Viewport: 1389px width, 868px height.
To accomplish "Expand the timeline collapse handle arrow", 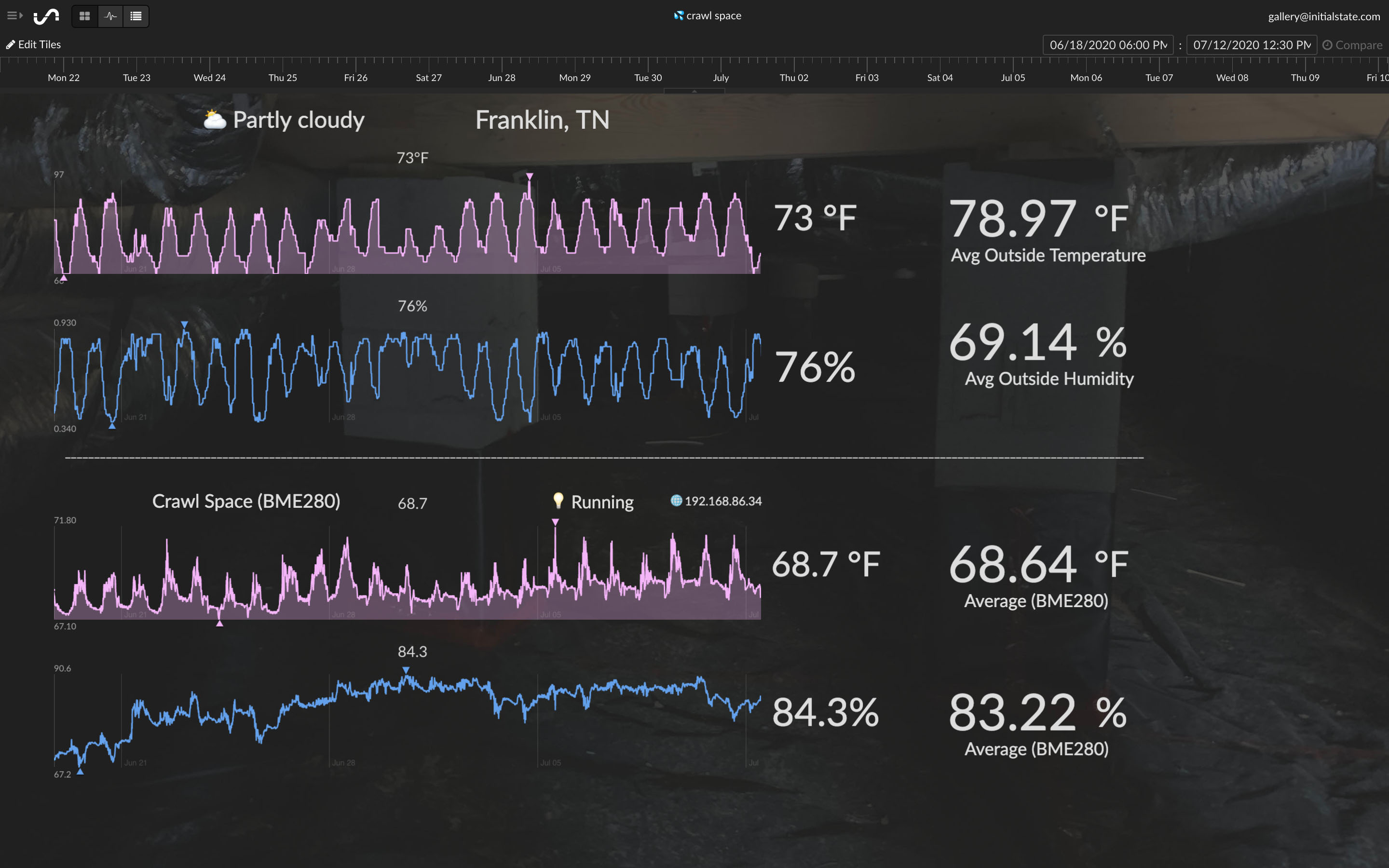I will click(694, 91).
